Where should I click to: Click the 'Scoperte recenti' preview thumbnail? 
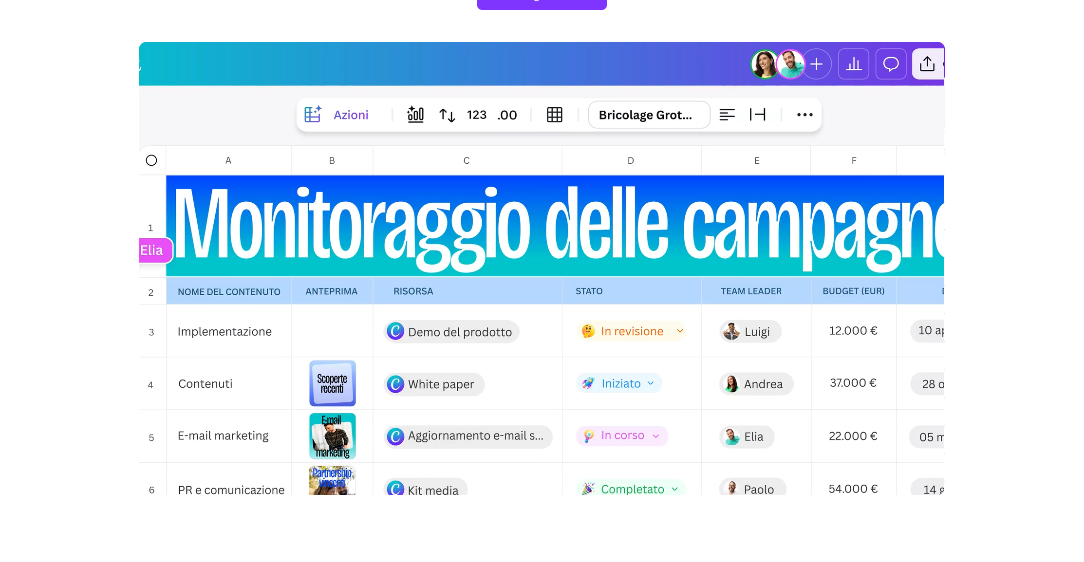(x=332, y=384)
